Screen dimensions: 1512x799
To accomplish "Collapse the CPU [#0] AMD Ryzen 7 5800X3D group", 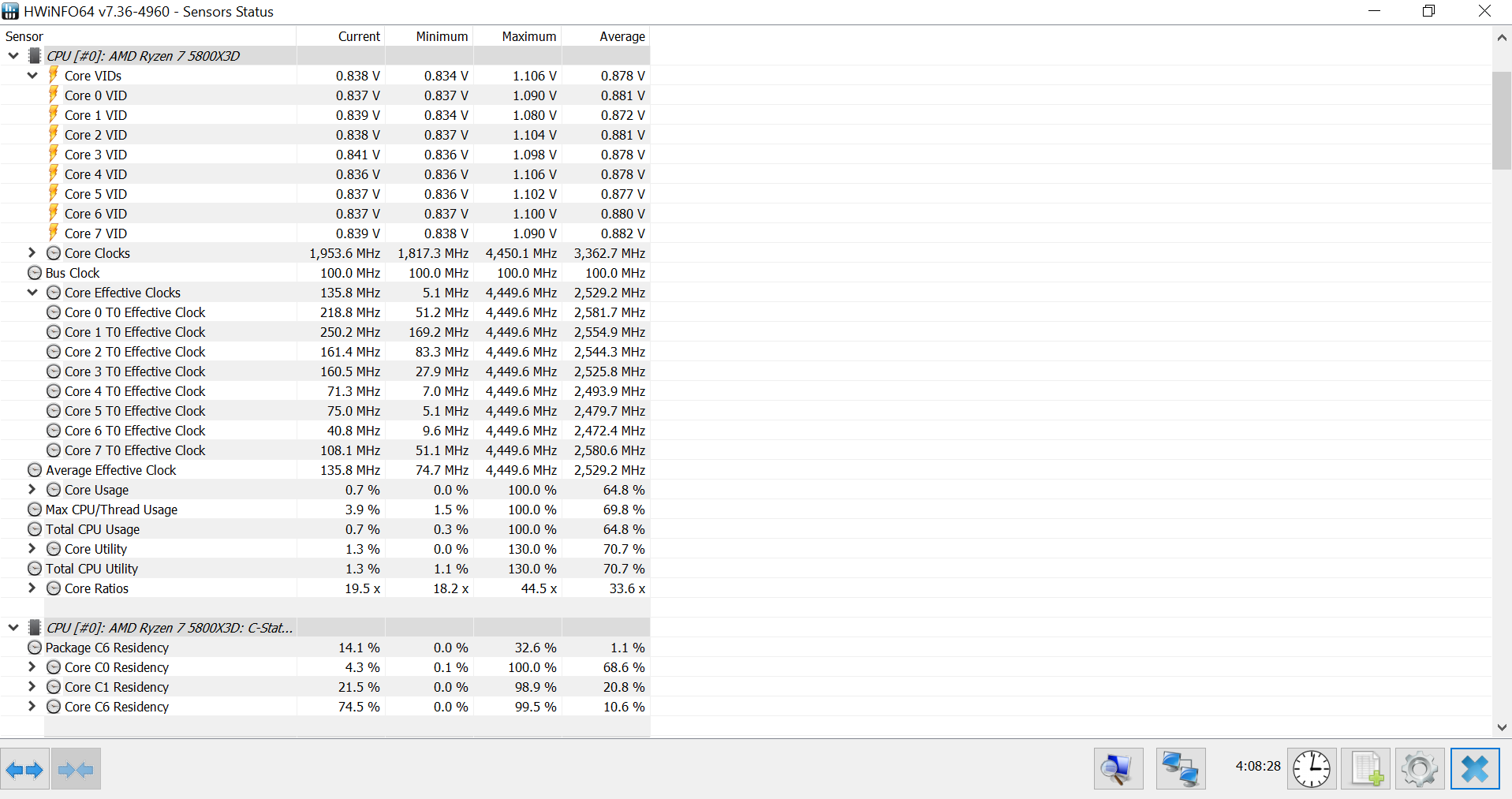I will (x=13, y=55).
